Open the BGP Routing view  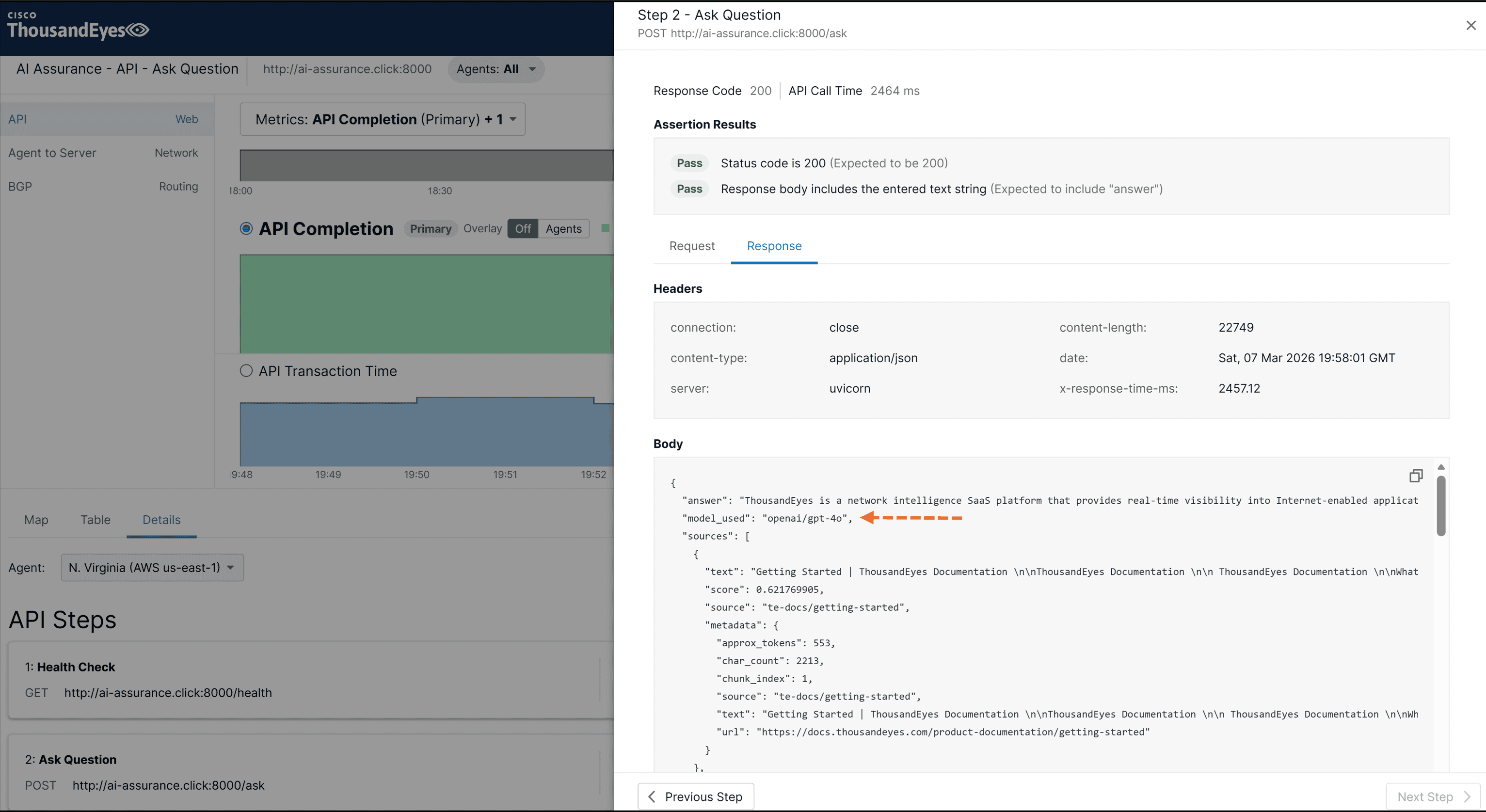point(107,186)
